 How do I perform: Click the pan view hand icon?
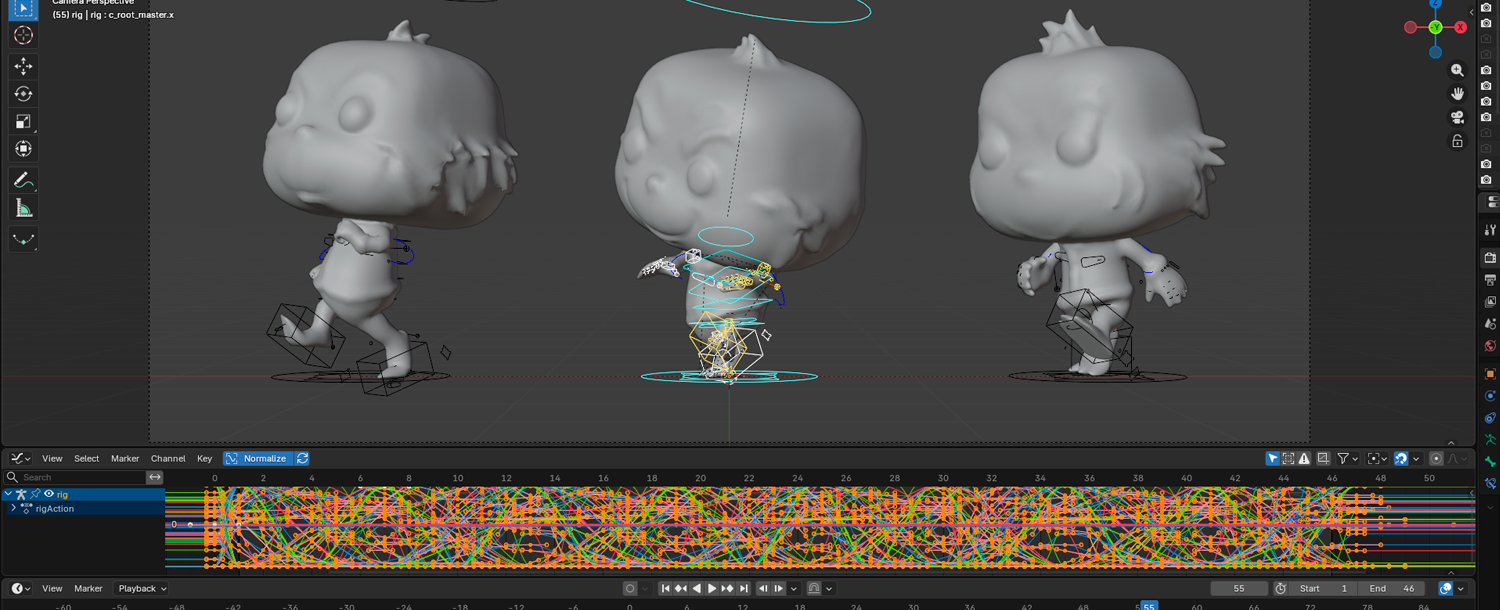click(x=1457, y=93)
